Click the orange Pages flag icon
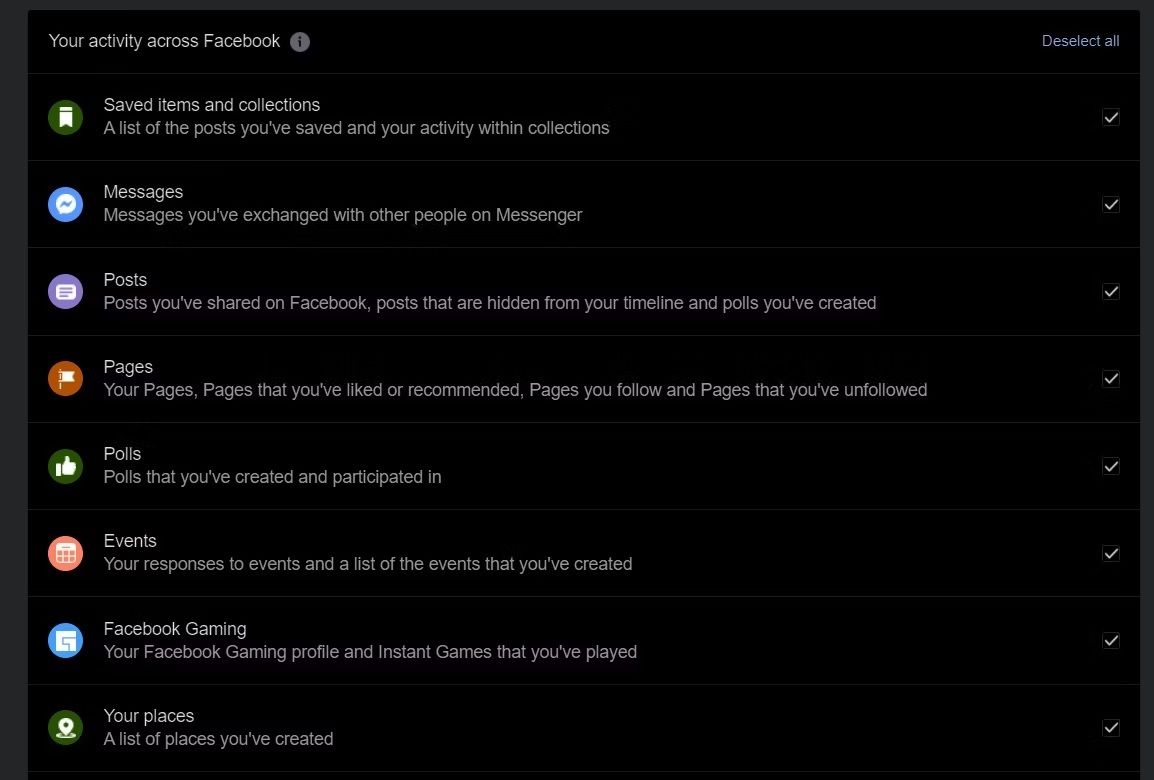1154x780 pixels. tap(65, 378)
